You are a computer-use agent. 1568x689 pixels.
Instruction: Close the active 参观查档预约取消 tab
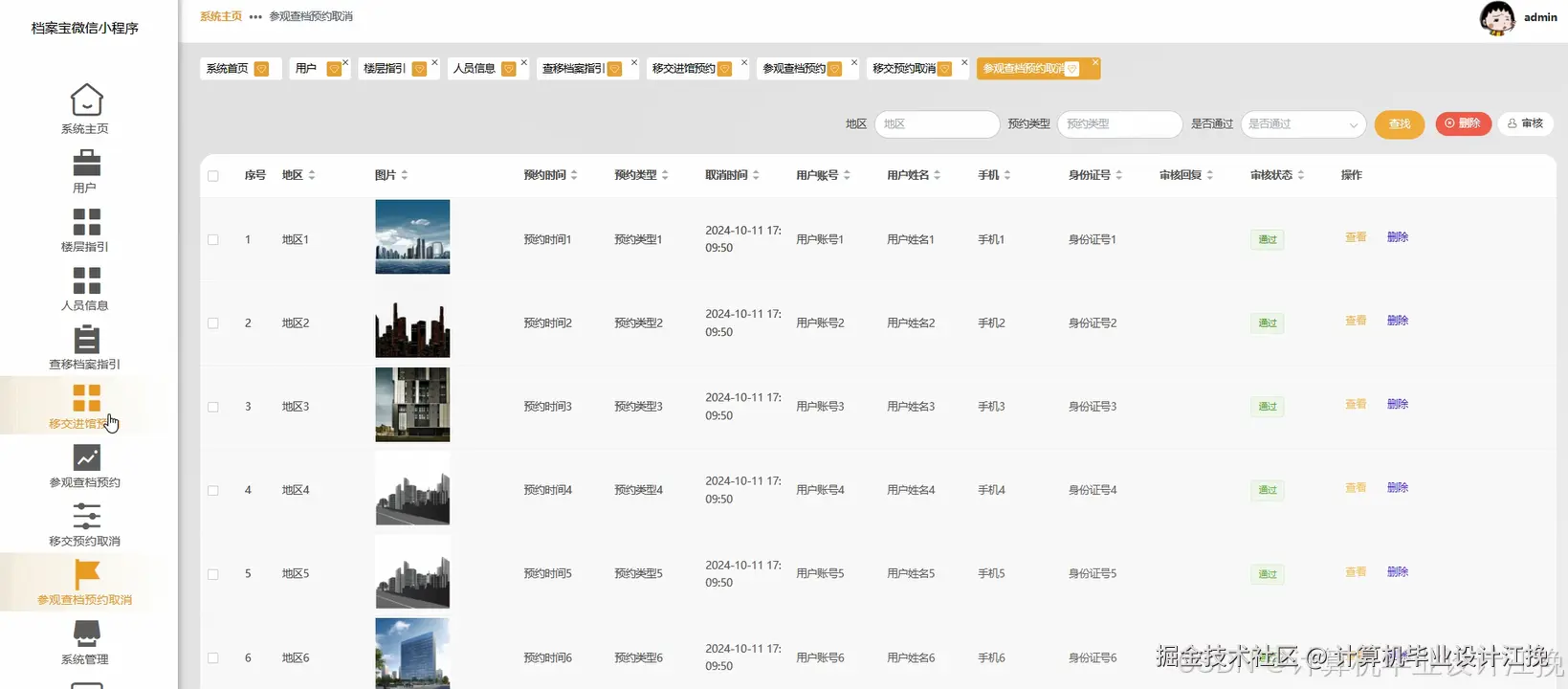click(1095, 62)
